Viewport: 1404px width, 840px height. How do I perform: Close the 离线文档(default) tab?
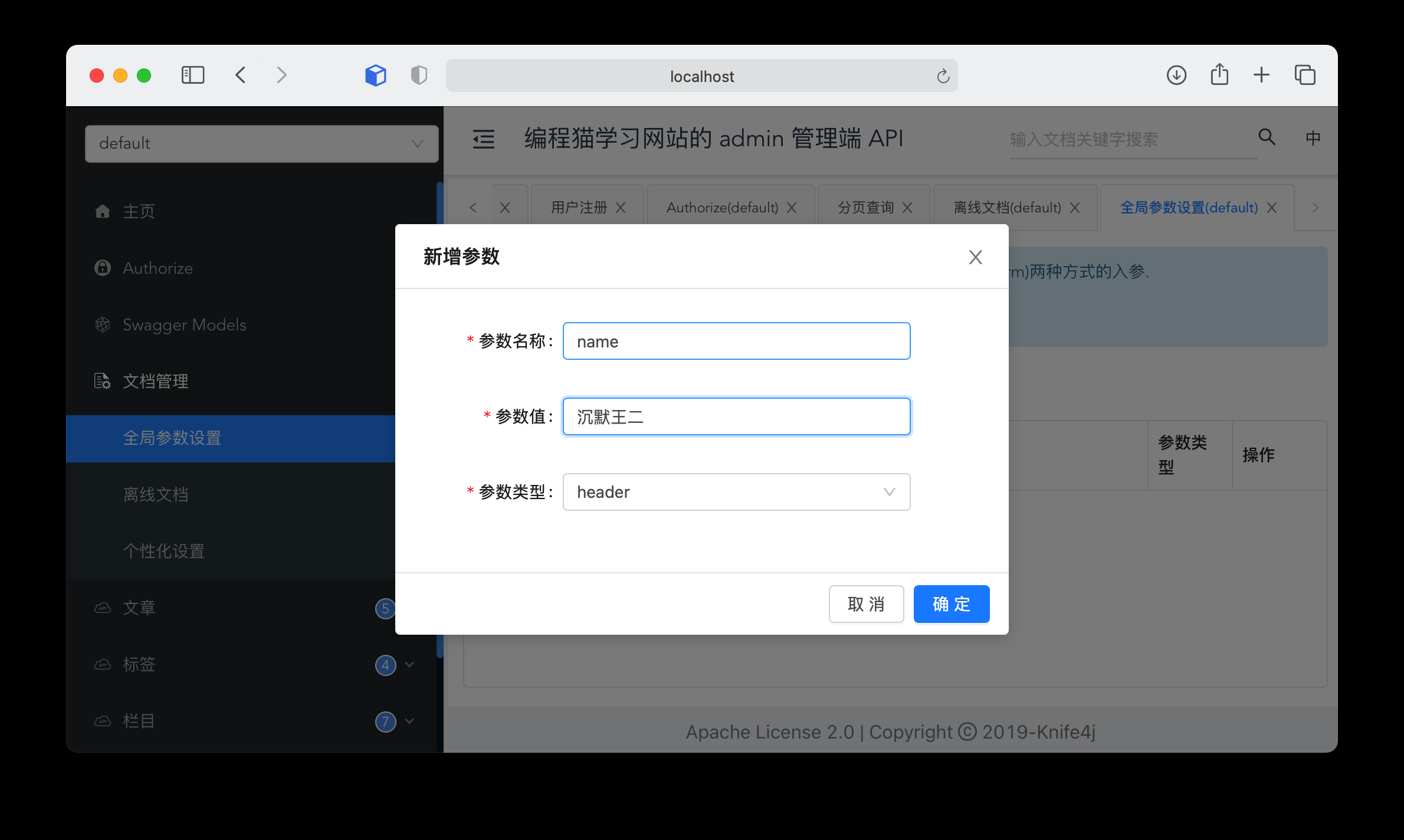[1075, 208]
